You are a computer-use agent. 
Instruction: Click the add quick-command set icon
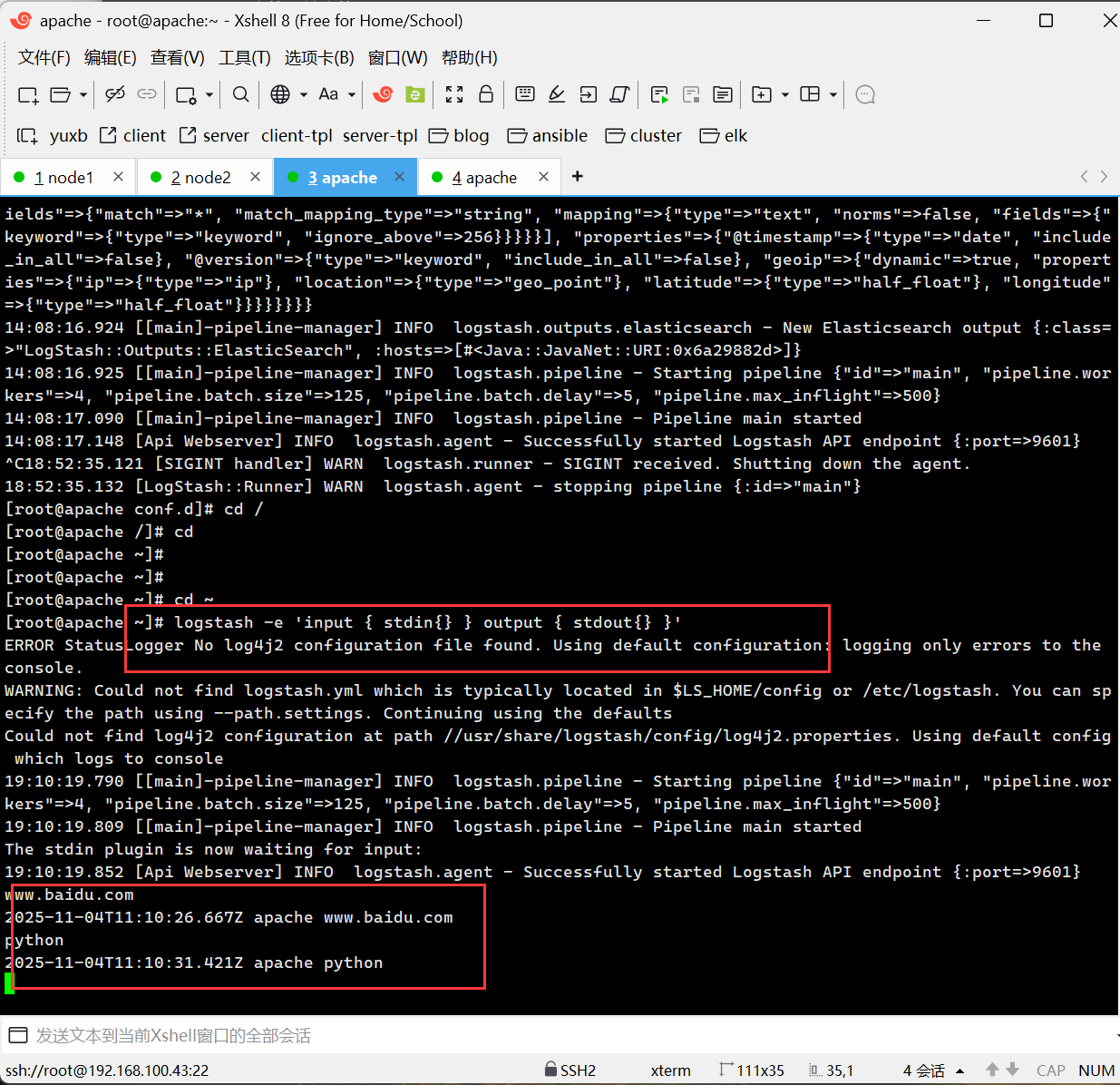(27, 136)
